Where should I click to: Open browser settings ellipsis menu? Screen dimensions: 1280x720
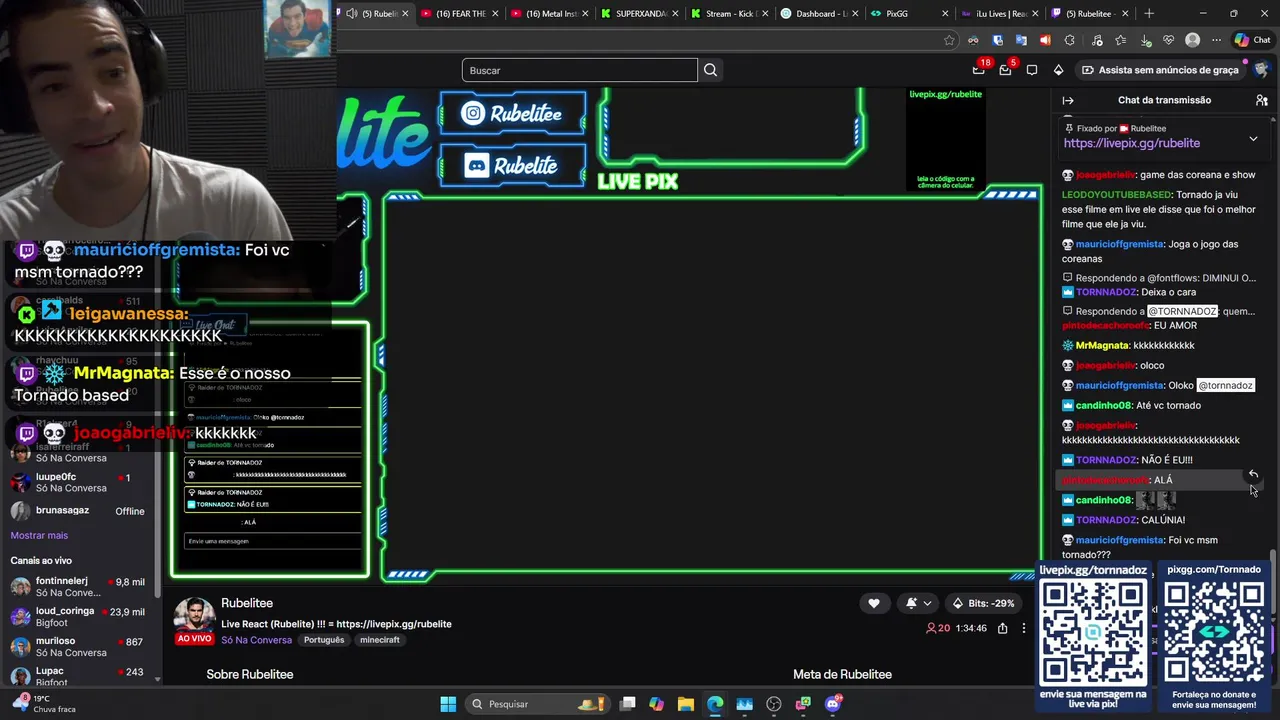tap(1216, 40)
